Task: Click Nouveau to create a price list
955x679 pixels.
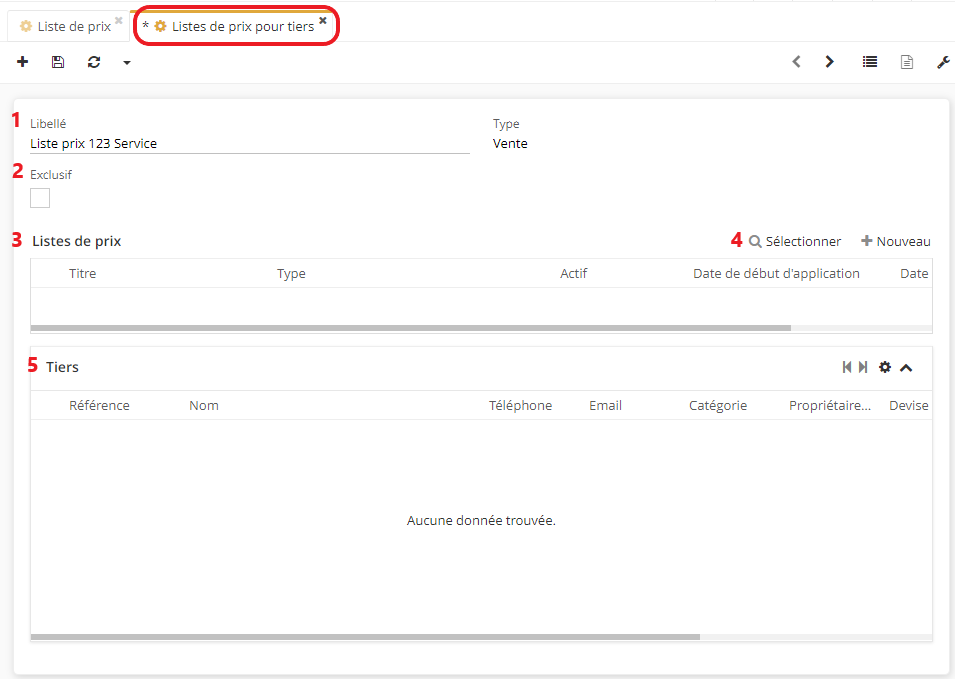Action: point(896,241)
